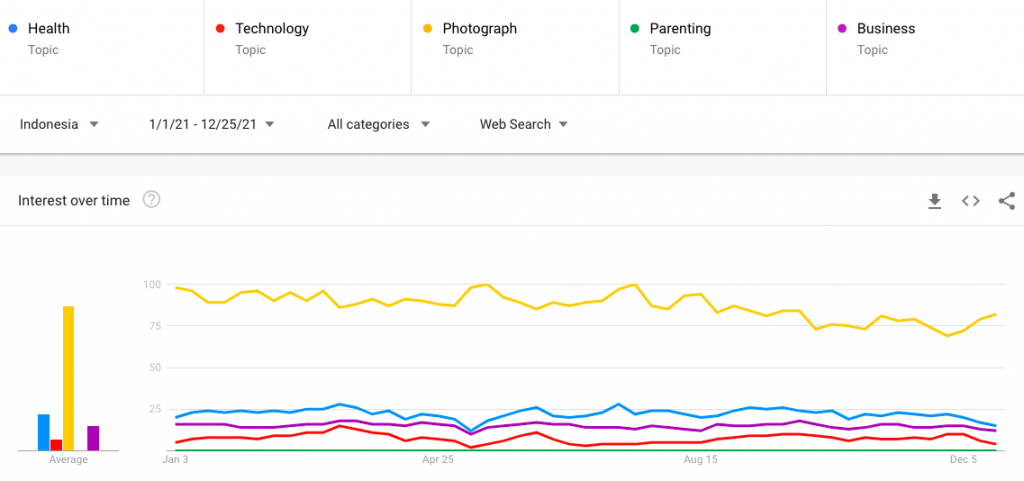The height and width of the screenshot is (481, 1024).
Task: Click the share icon
Action: pyautogui.click(x=1006, y=201)
